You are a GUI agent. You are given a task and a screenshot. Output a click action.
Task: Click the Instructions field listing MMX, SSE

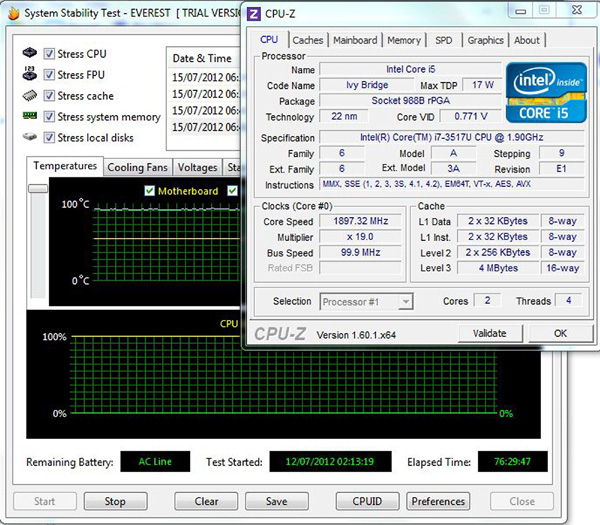(452, 184)
